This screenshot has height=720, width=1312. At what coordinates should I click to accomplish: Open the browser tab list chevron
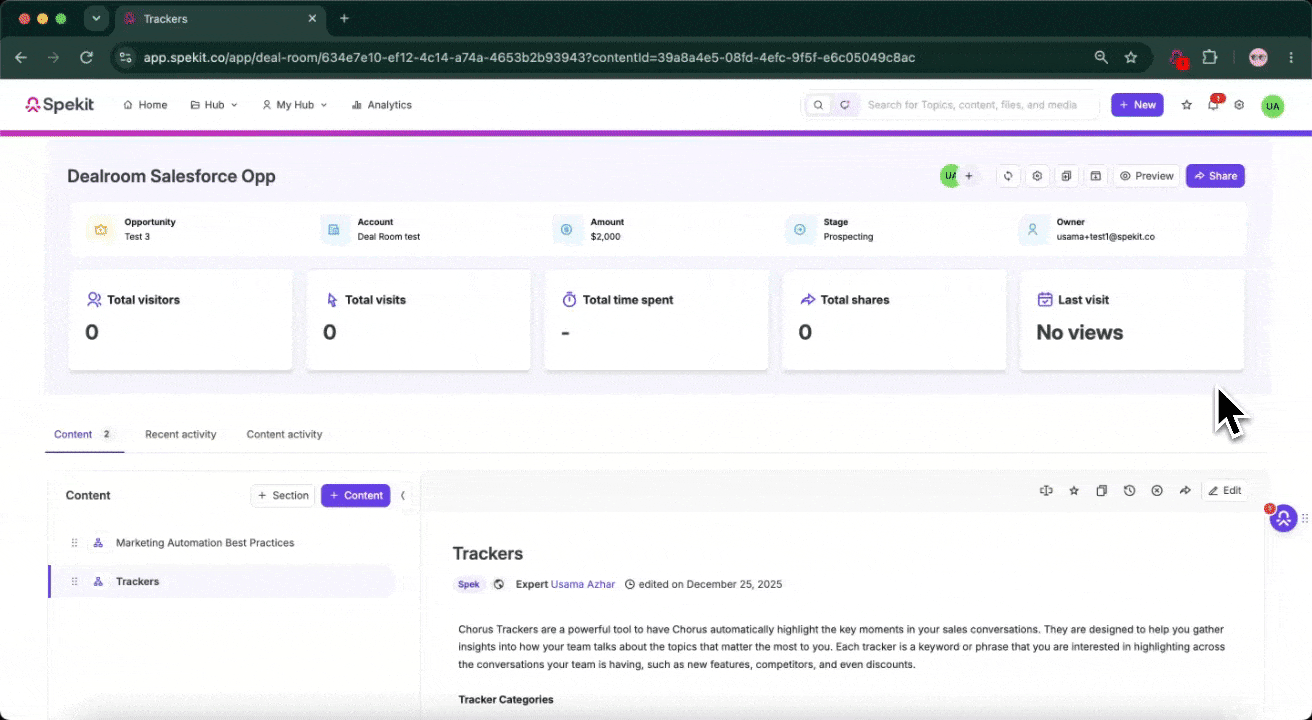[96, 18]
